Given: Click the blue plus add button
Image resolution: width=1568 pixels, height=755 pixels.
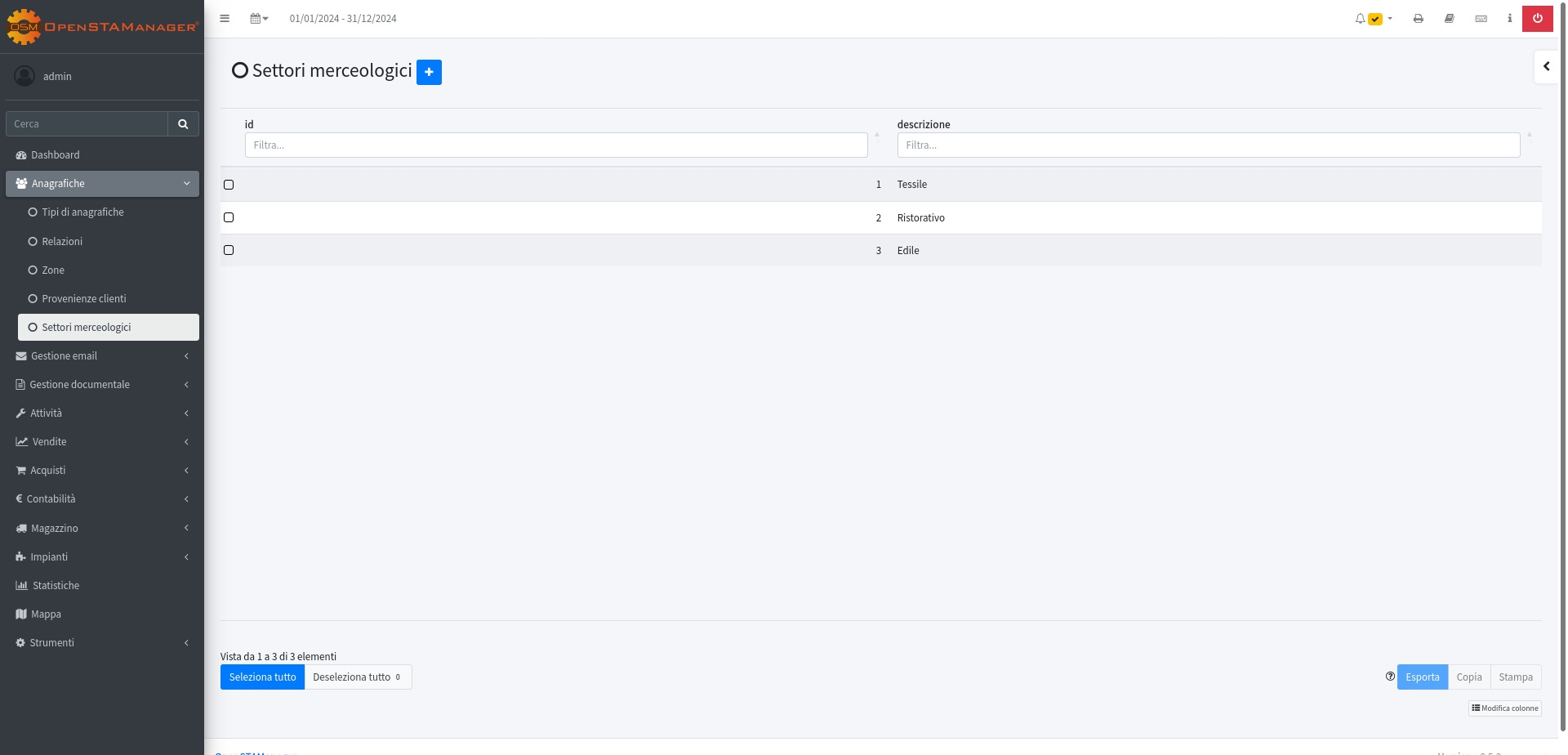Looking at the screenshot, I should point(429,72).
